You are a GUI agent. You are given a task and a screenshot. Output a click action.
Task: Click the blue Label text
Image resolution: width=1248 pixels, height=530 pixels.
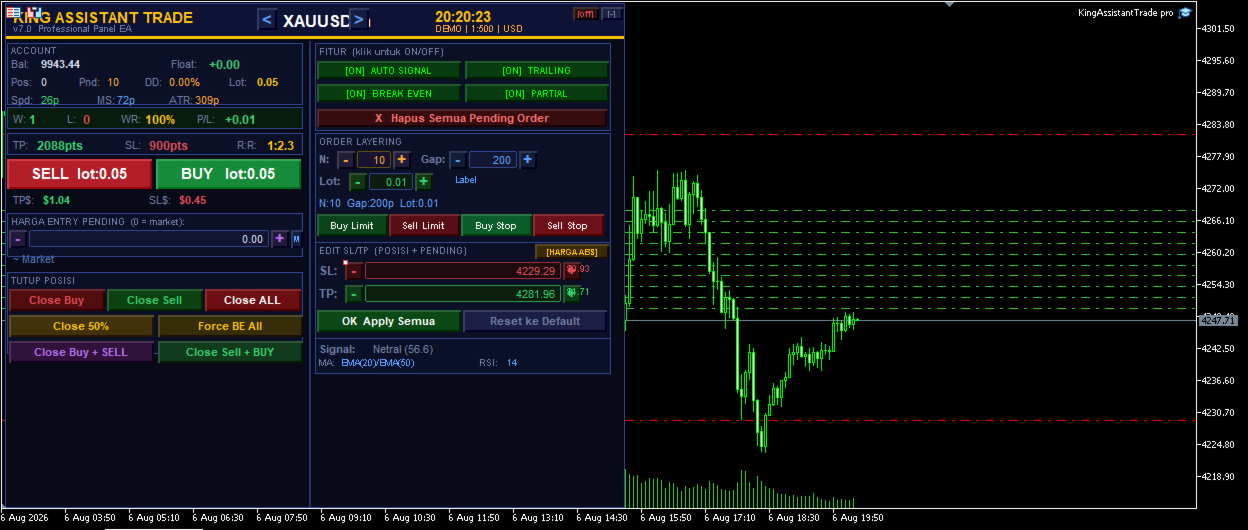466,180
